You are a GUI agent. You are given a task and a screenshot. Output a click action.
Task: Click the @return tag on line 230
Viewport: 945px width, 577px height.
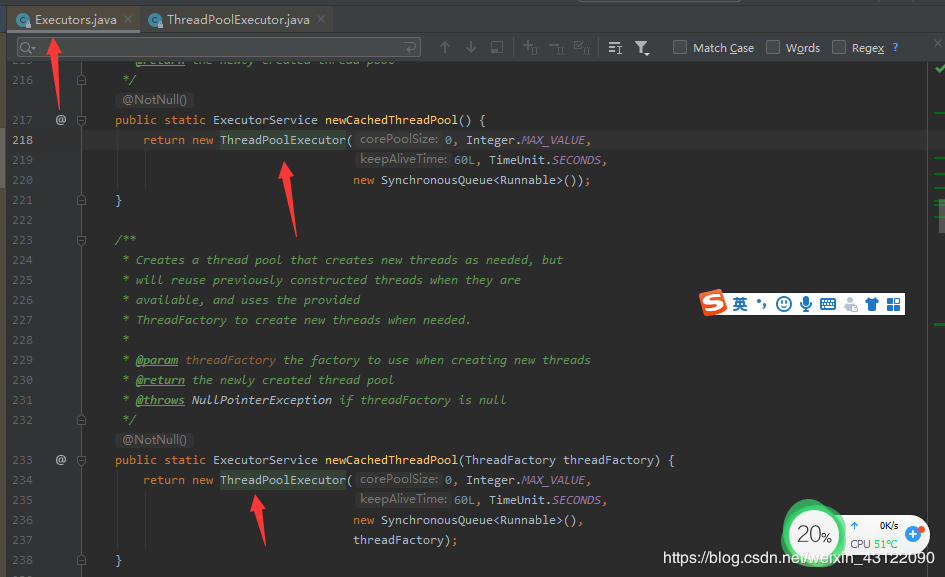pos(160,380)
